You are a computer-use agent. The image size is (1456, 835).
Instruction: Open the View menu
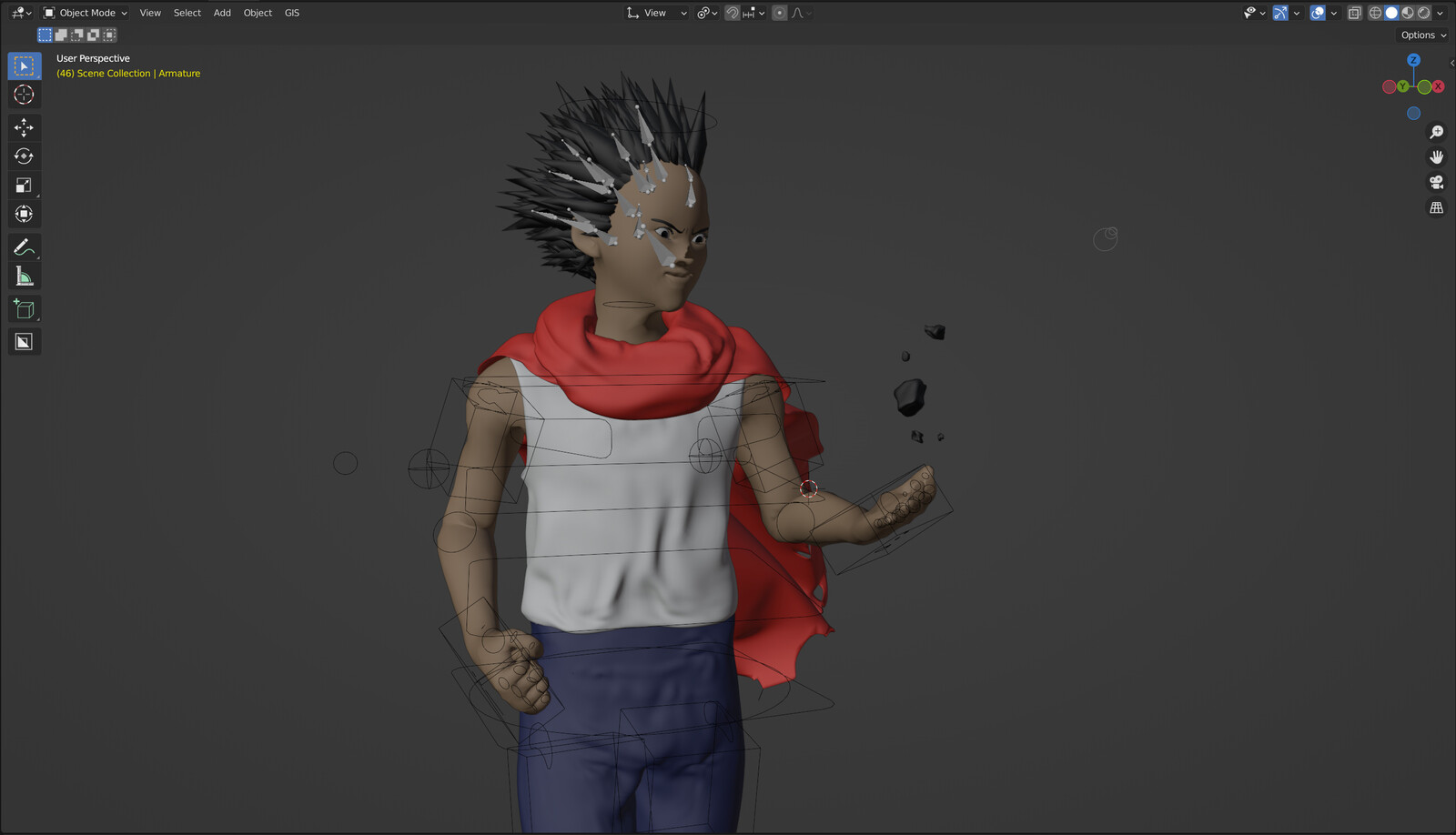click(150, 13)
